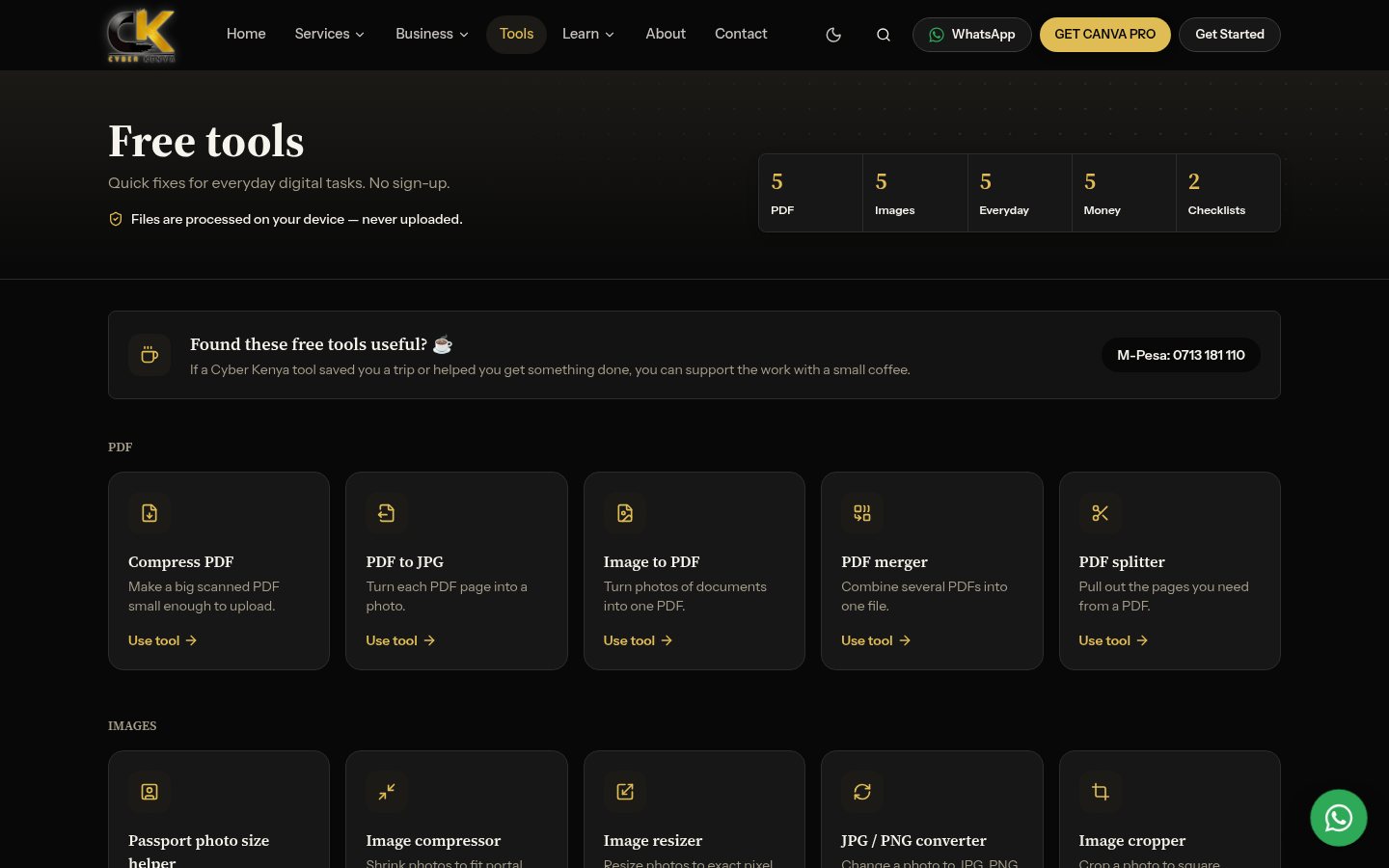Open the Contact page
The width and height of the screenshot is (1389, 868).
(x=741, y=34)
